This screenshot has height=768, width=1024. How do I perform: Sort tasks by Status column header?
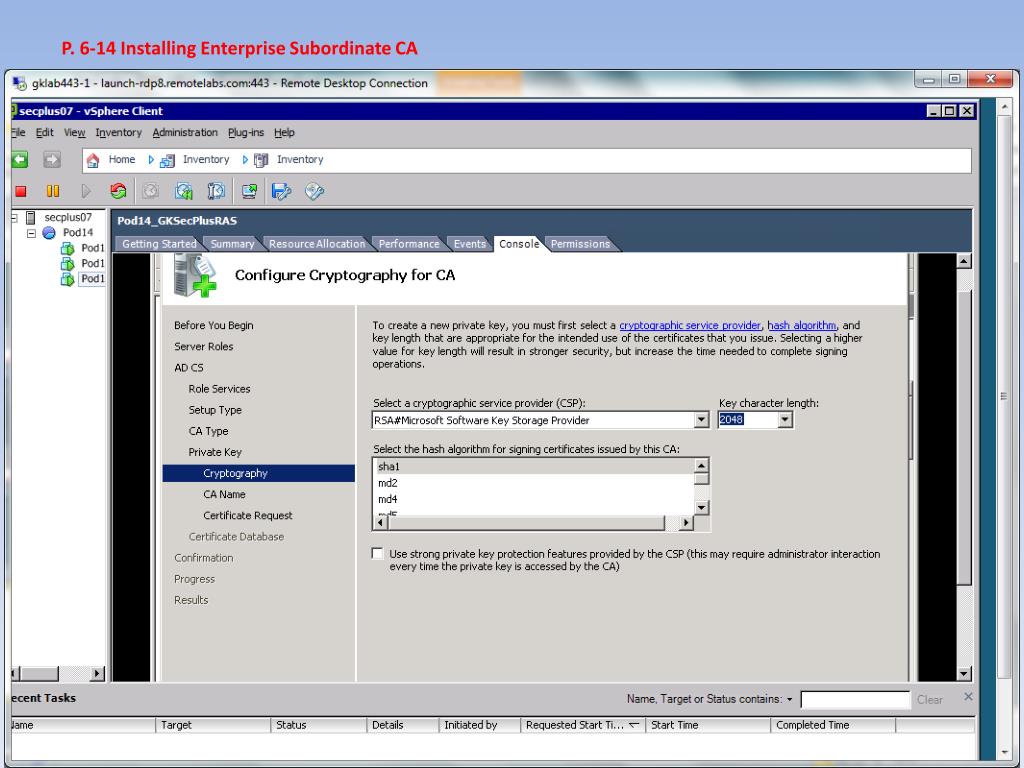319,725
